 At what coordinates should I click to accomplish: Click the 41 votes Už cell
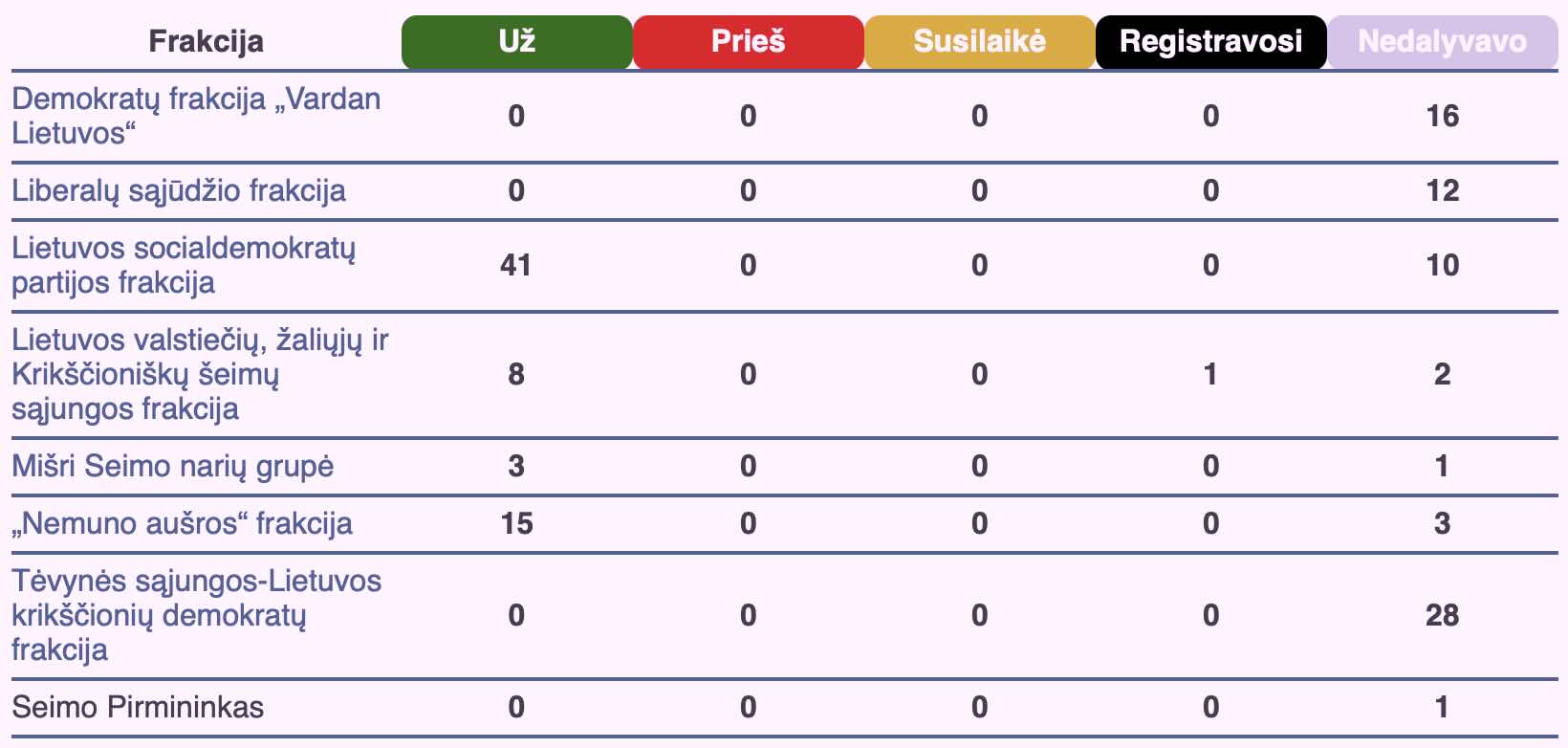coord(516,265)
